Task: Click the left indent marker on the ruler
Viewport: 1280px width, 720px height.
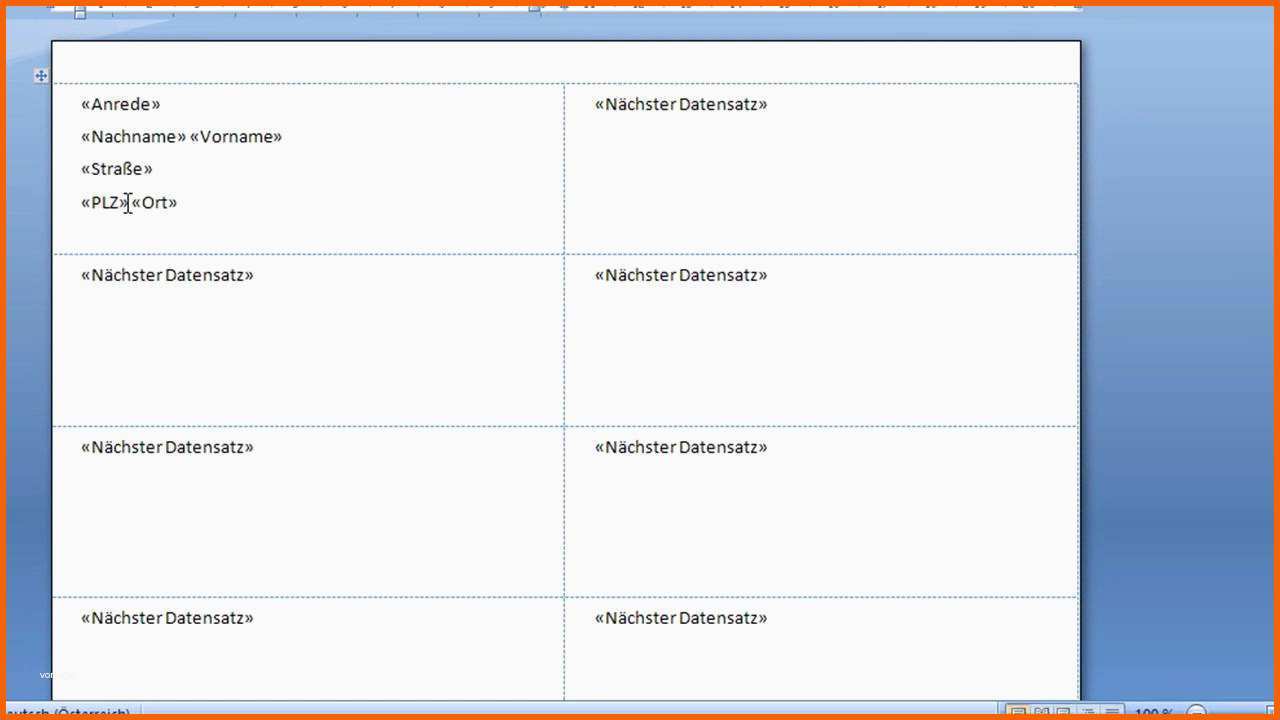Action: pyautogui.click(x=80, y=11)
